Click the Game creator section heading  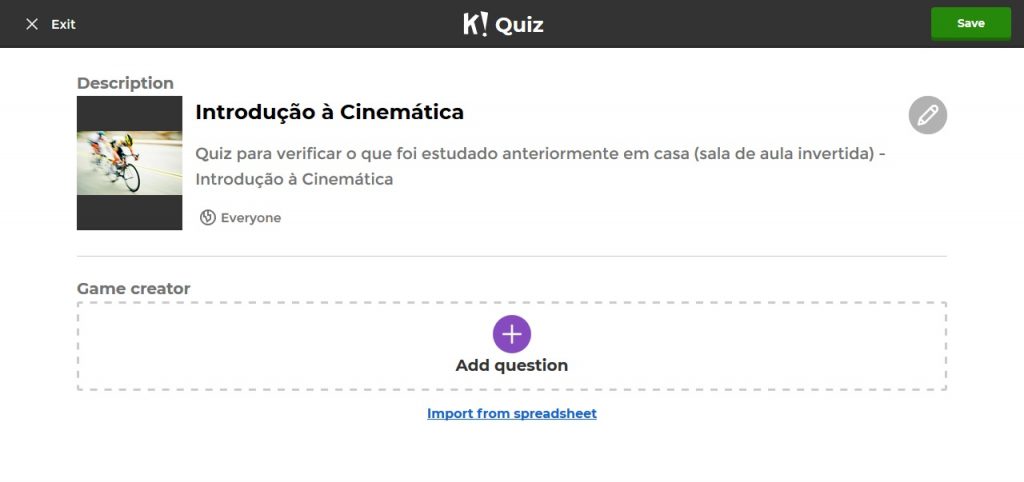(x=133, y=289)
